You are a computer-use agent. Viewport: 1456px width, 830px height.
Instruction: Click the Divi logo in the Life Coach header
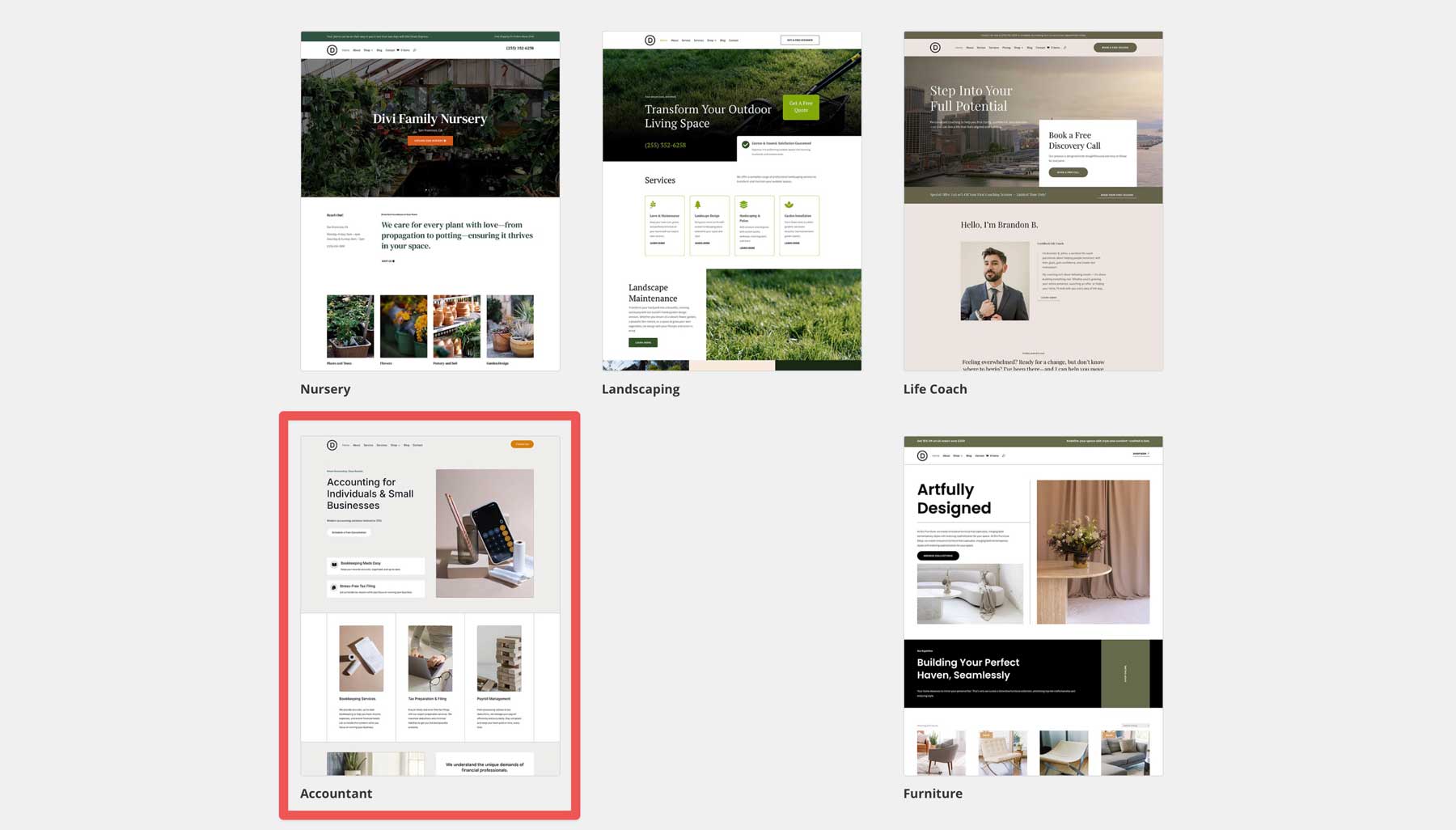[x=935, y=47]
